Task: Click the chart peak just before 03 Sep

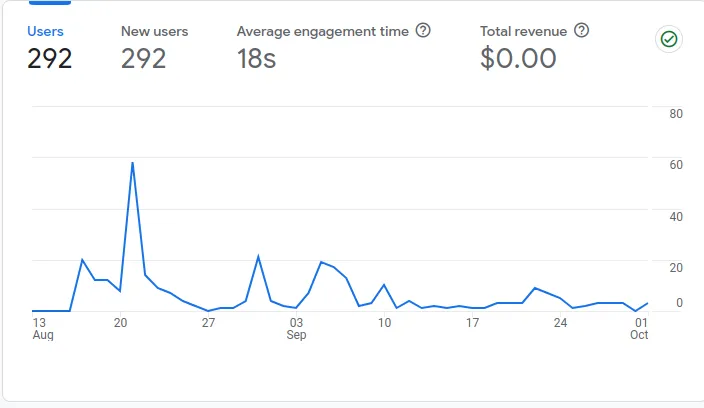Action: (258, 257)
